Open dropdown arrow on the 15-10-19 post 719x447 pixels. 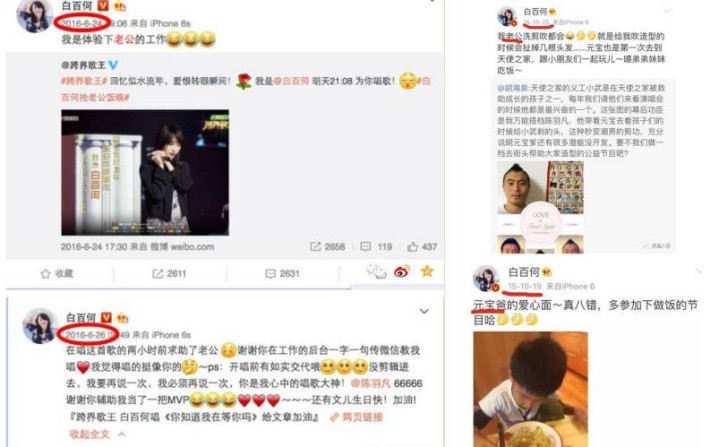699,271
